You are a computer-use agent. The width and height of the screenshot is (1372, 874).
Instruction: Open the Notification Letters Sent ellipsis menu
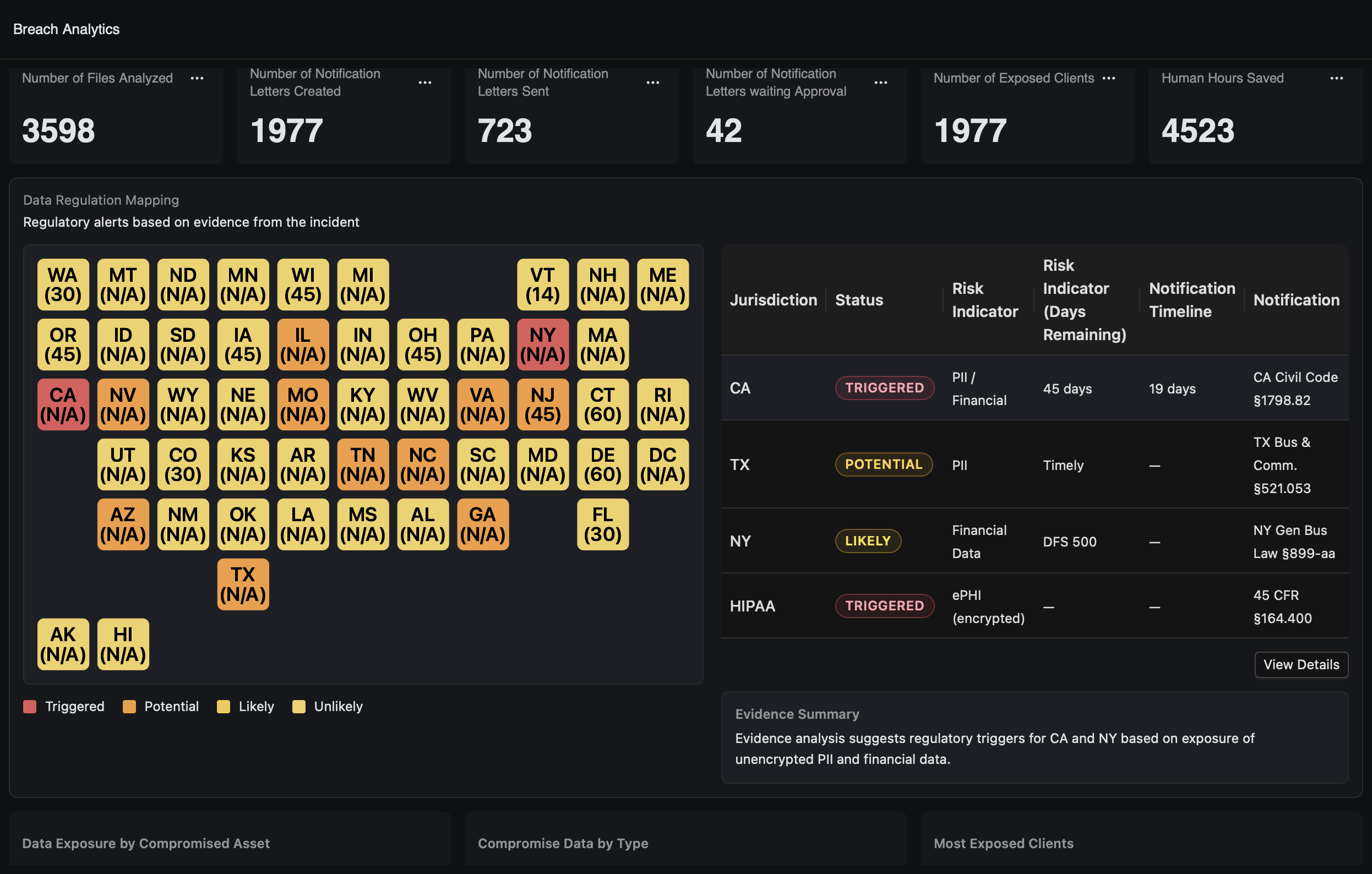coord(653,83)
